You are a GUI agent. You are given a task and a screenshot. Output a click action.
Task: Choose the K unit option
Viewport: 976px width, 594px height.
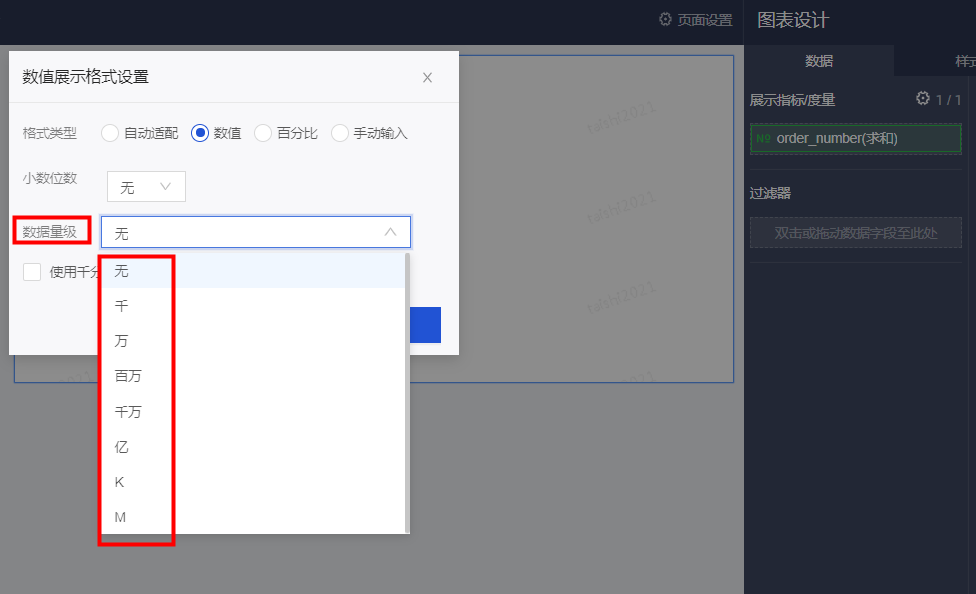(x=120, y=482)
